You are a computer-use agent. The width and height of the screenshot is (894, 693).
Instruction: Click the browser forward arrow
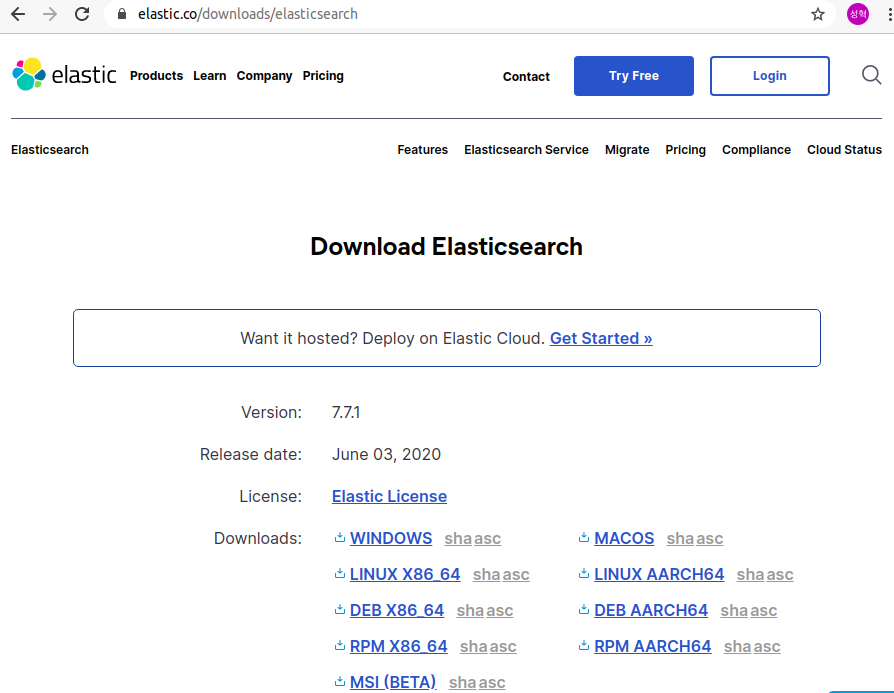(50, 14)
